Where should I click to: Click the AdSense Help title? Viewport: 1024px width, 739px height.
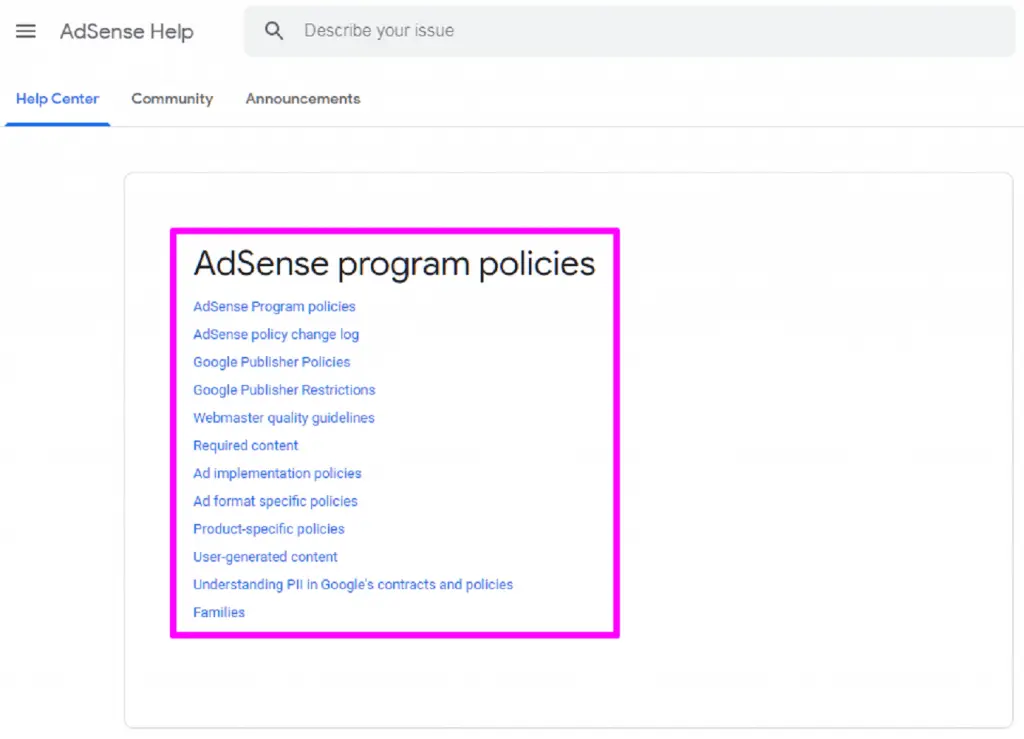click(126, 32)
